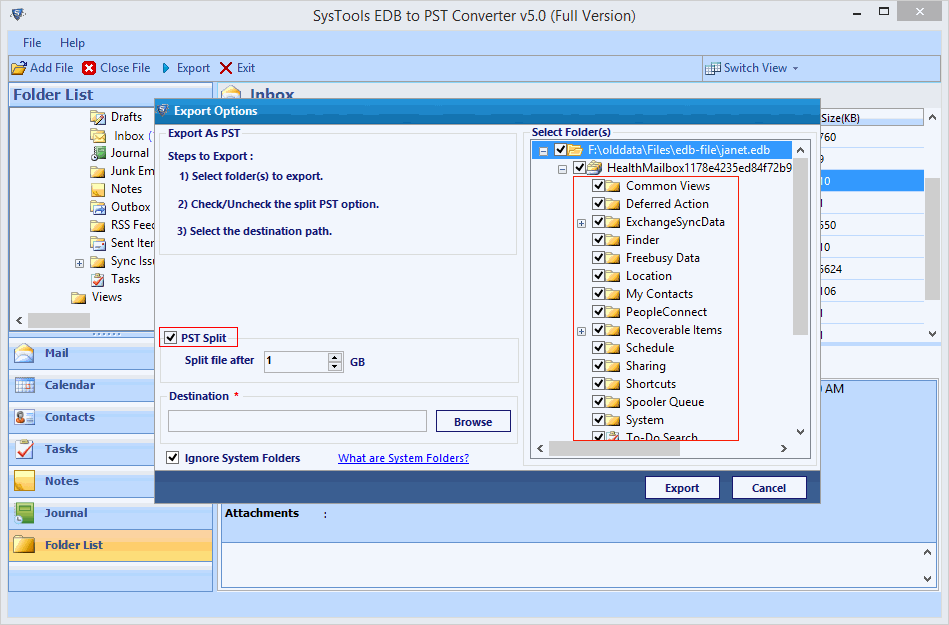The image size is (949, 625).
Task: Click the Close File red icon
Action: click(89, 68)
